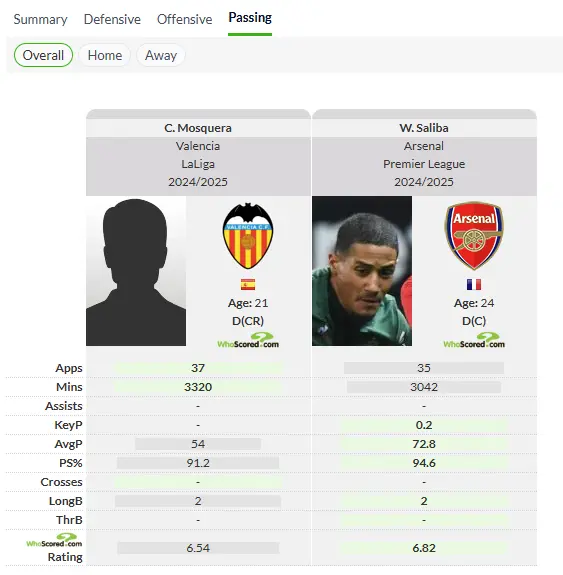Click the Passing tab

(250, 18)
